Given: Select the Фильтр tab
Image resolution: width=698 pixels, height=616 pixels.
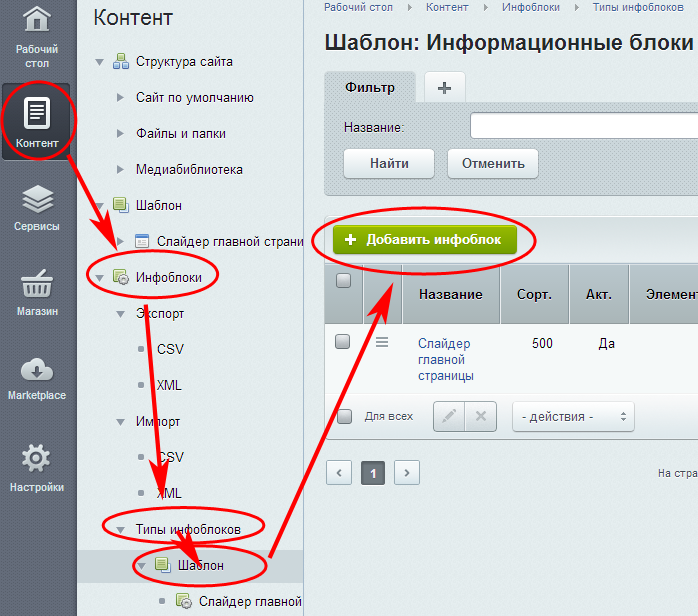Looking at the screenshot, I should coord(370,88).
